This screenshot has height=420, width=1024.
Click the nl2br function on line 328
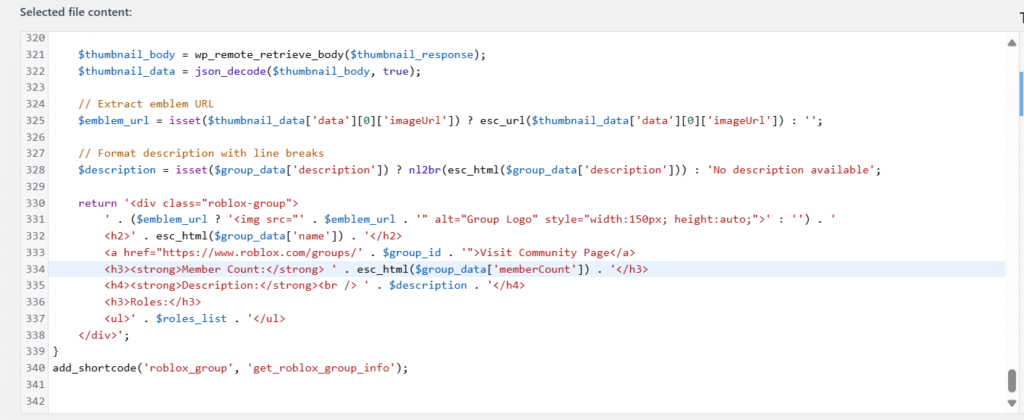coord(426,170)
